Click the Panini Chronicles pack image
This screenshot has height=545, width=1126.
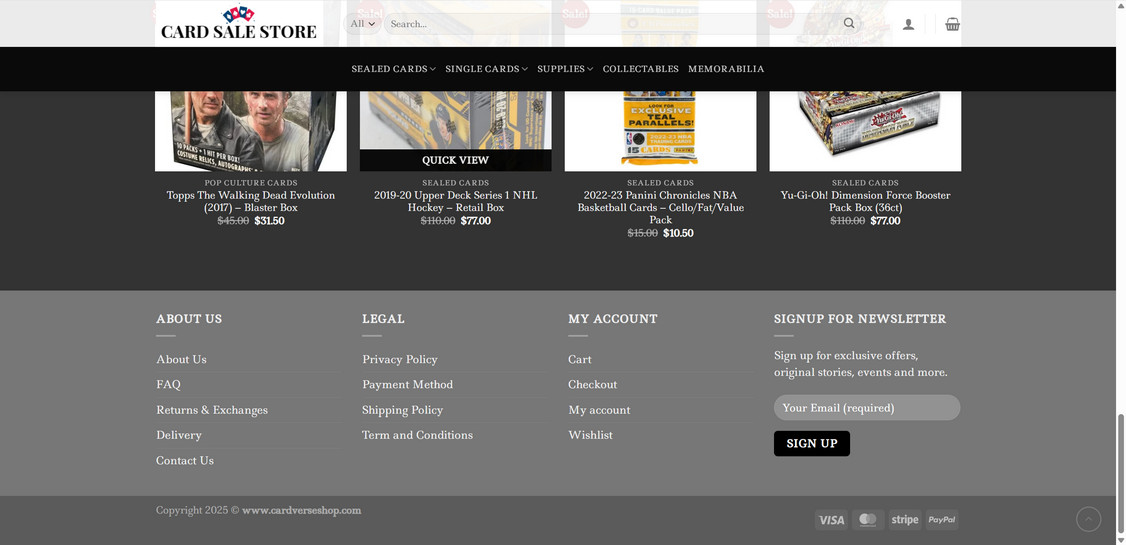[661, 131]
